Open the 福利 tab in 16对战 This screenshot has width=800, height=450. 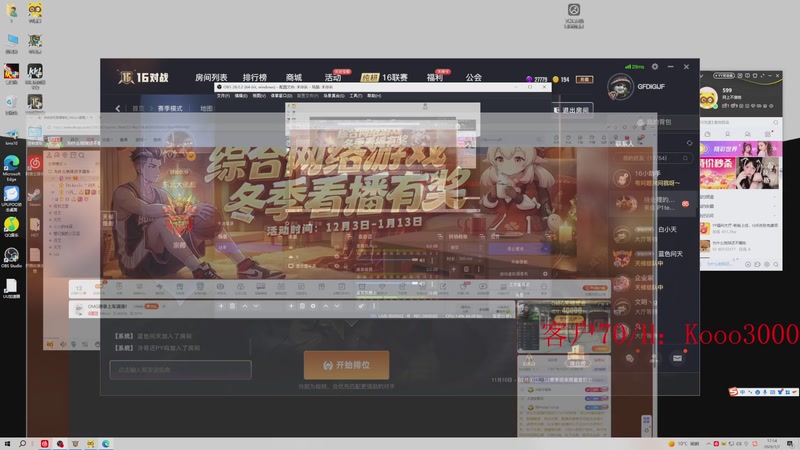(x=435, y=78)
